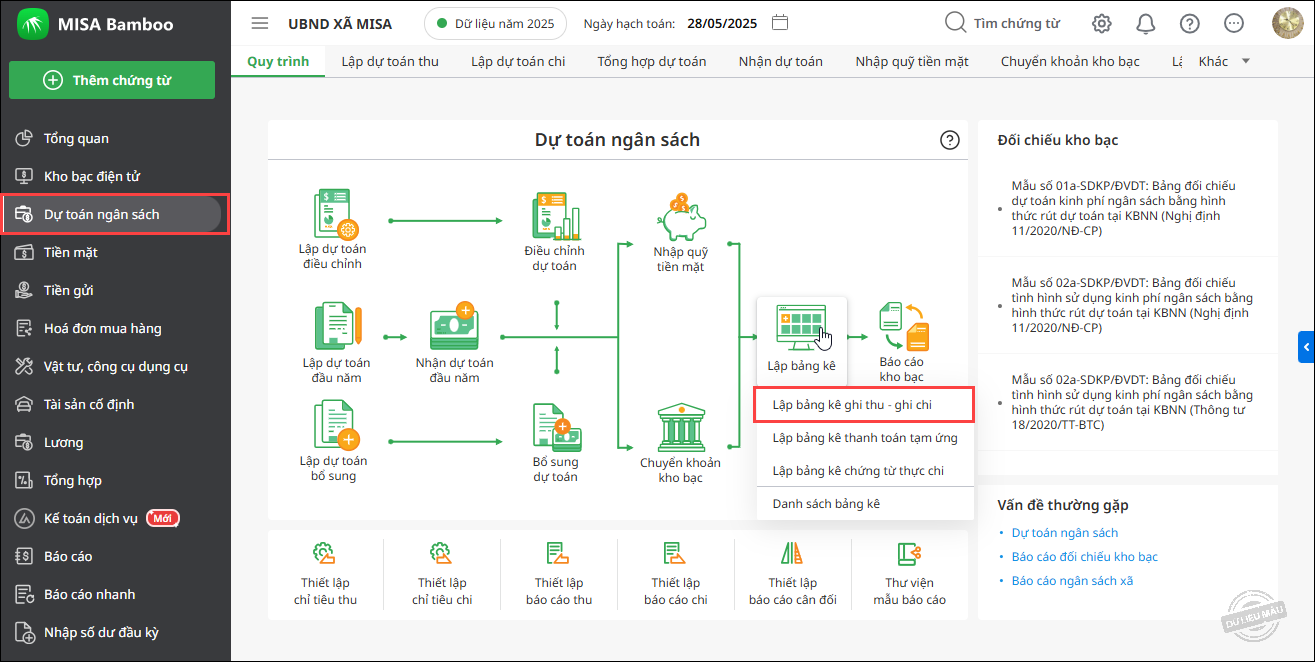
Task: Toggle the hamburger menu icon
Action: [x=260, y=23]
